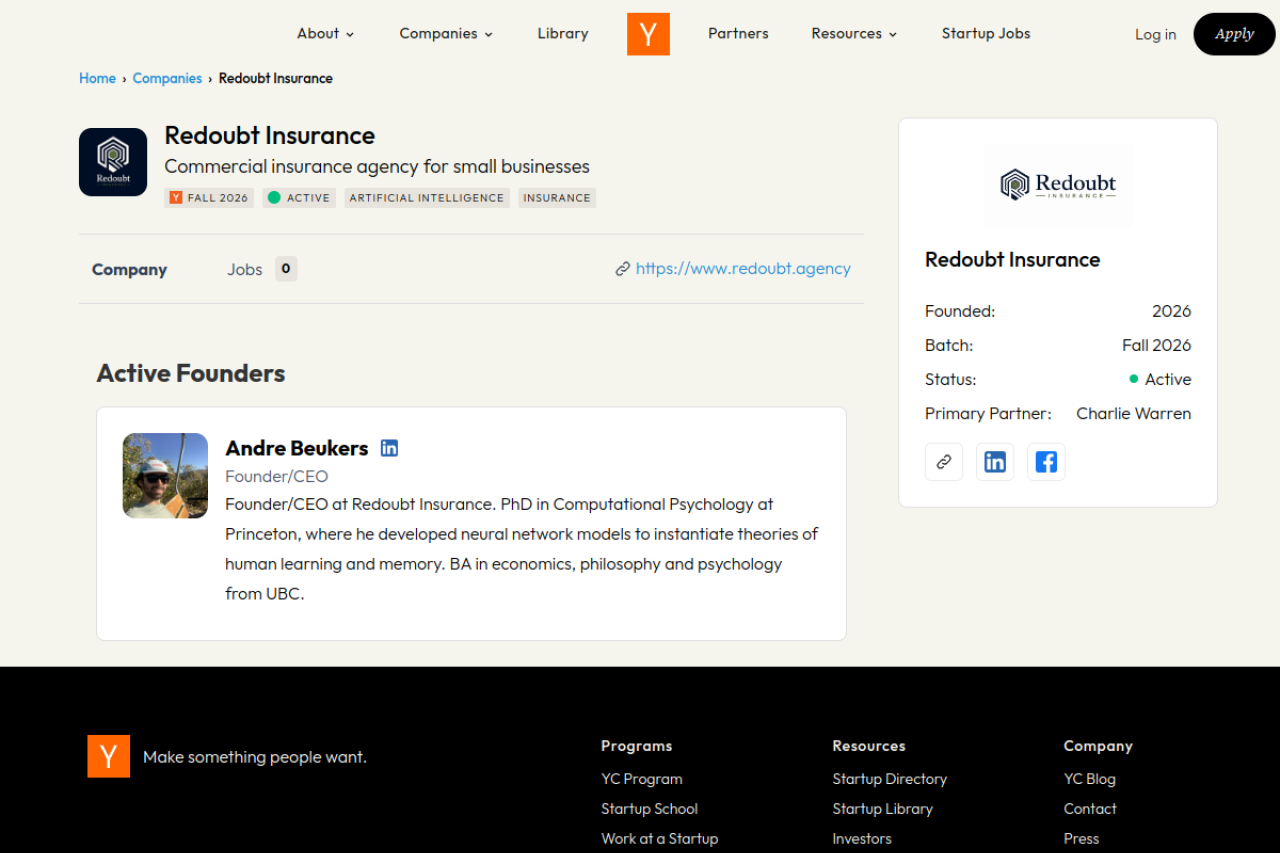Screen dimensions: 1280x853
Task: Expand the Resources dropdown menu
Action: click(855, 34)
